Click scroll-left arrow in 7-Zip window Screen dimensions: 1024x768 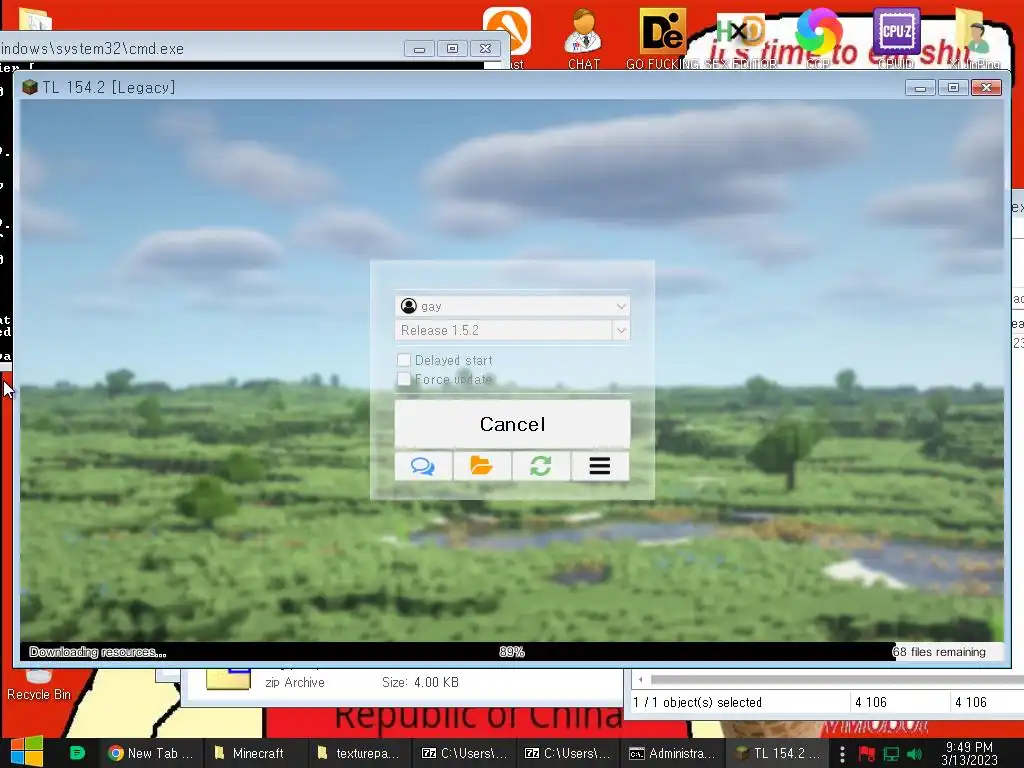tap(641, 680)
